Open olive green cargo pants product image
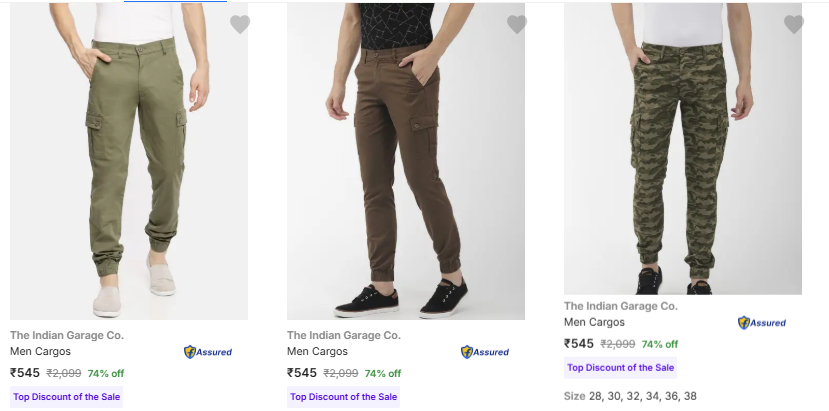 coord(129,160)
